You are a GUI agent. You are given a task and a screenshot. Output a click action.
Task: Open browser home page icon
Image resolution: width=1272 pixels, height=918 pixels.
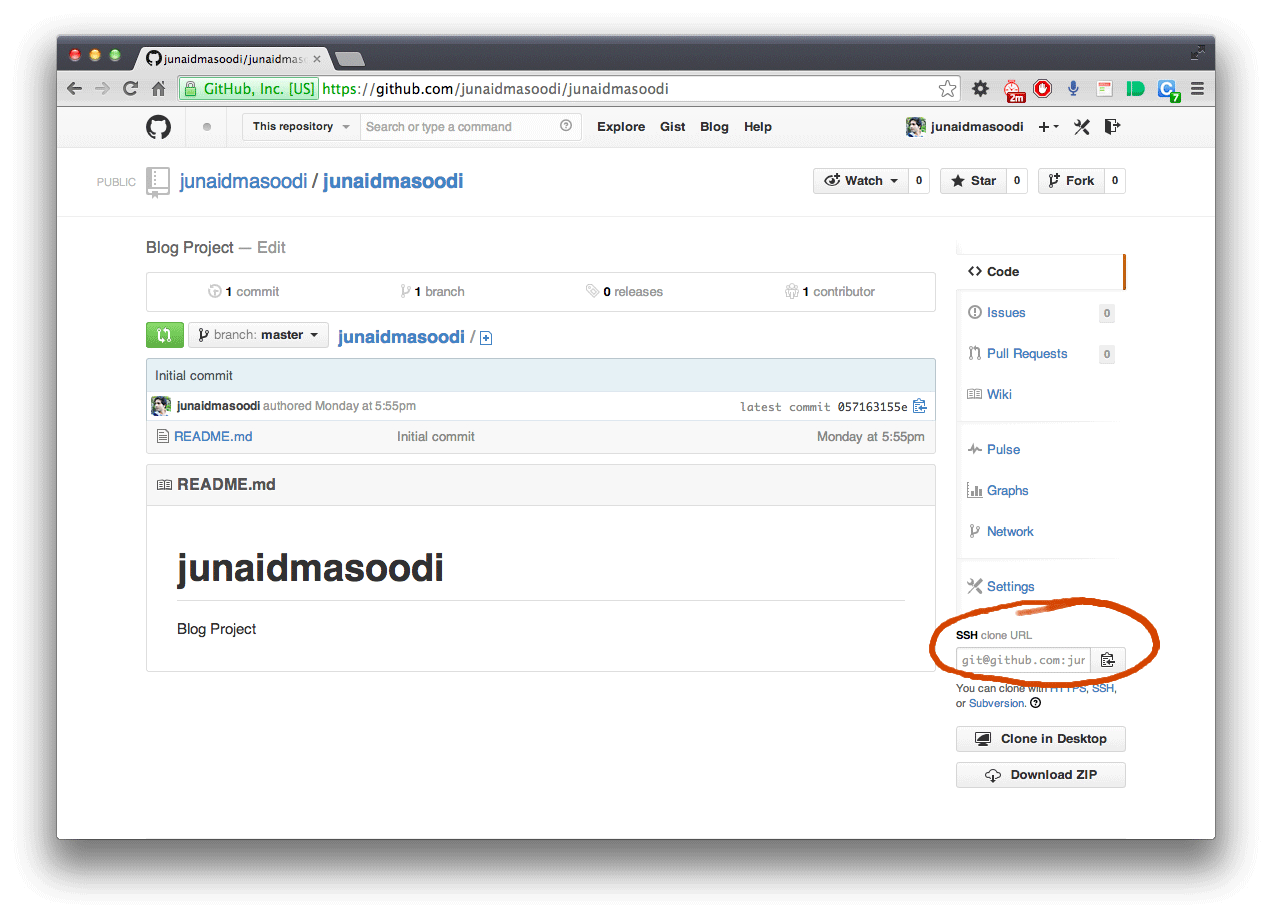(158, 89)
